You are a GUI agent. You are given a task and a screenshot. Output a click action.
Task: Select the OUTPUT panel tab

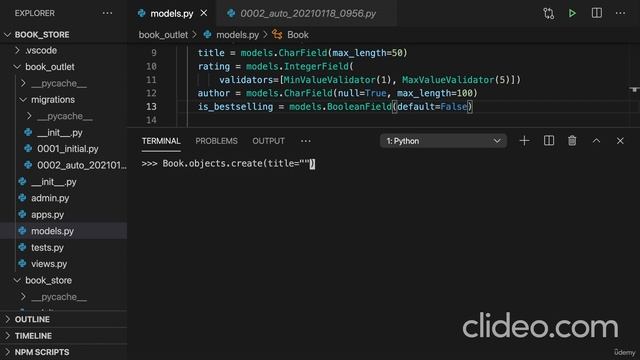click(268, 141)
